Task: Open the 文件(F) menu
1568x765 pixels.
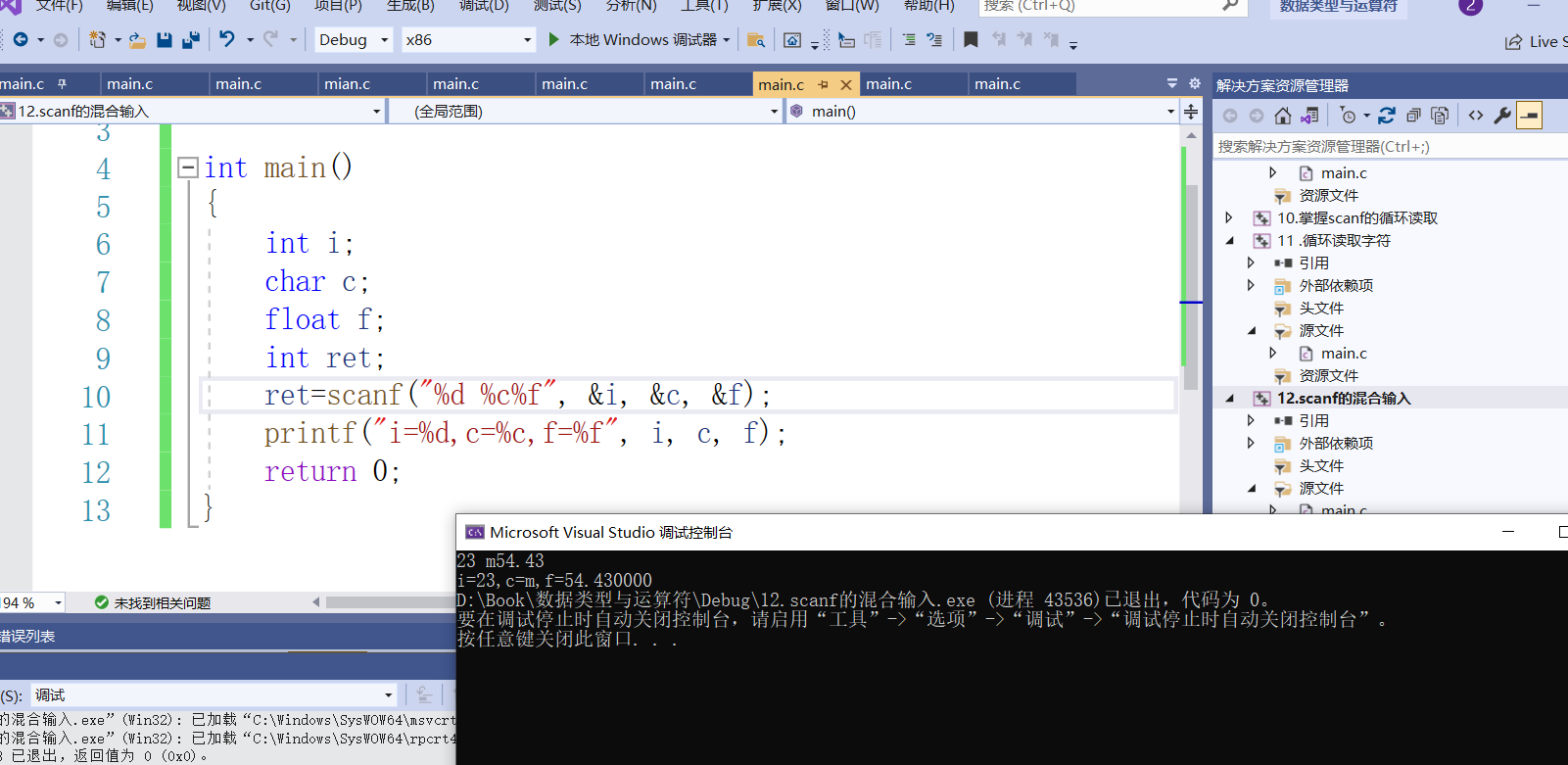Action: [x=59, y=5]
